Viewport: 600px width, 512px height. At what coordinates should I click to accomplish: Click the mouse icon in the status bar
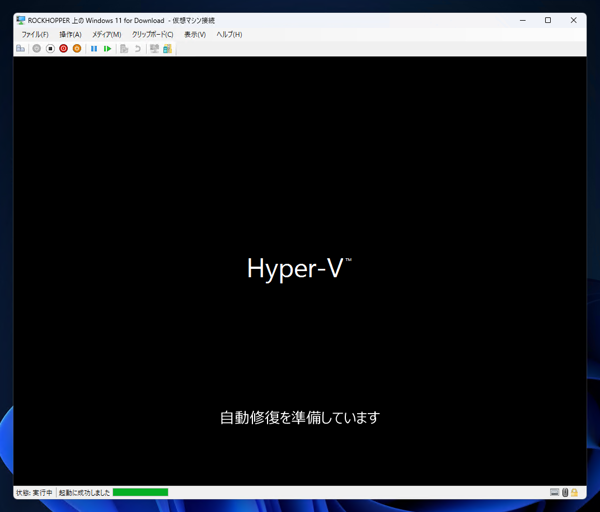pyautogui.click(x=565, y=492)
